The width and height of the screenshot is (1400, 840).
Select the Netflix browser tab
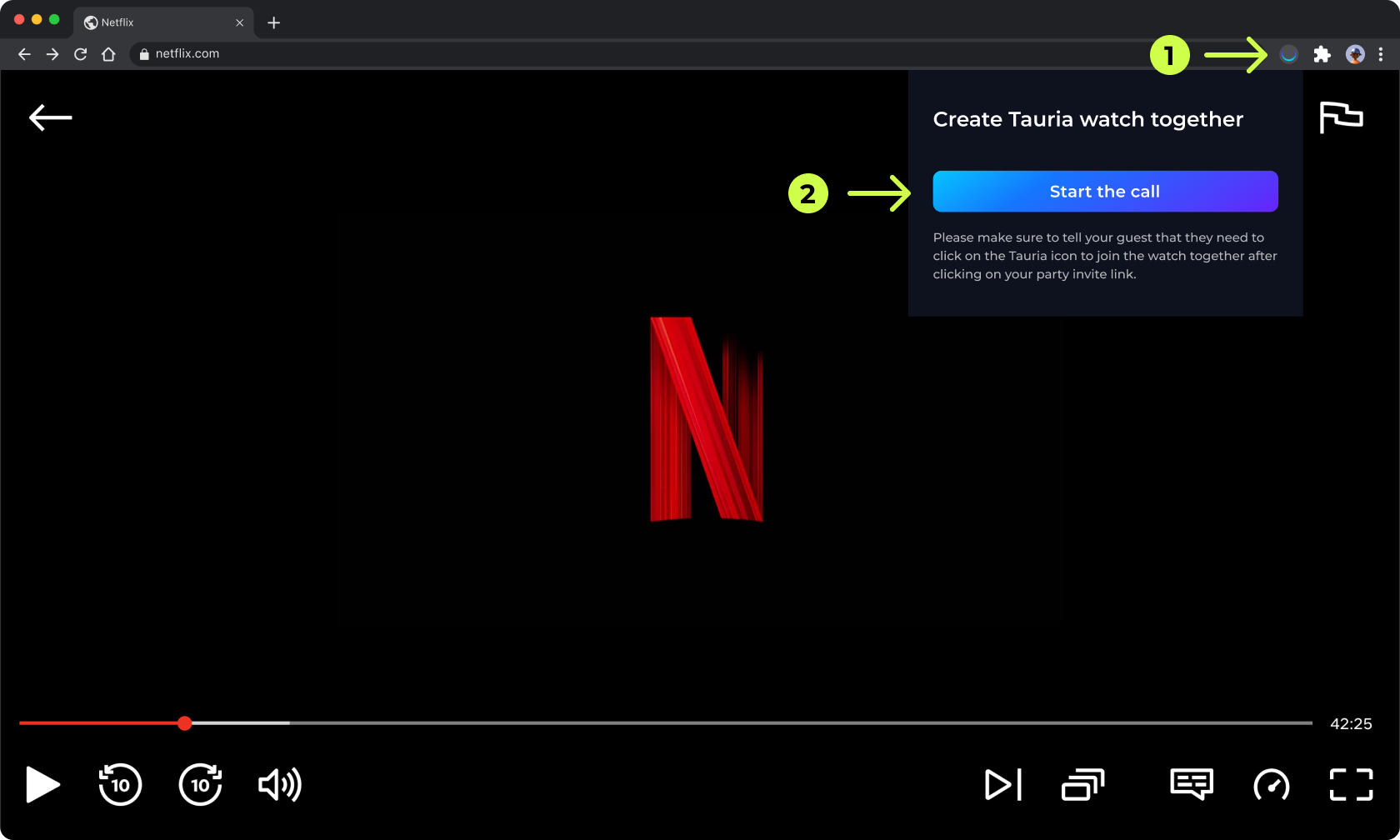click(x=163, y=22)
